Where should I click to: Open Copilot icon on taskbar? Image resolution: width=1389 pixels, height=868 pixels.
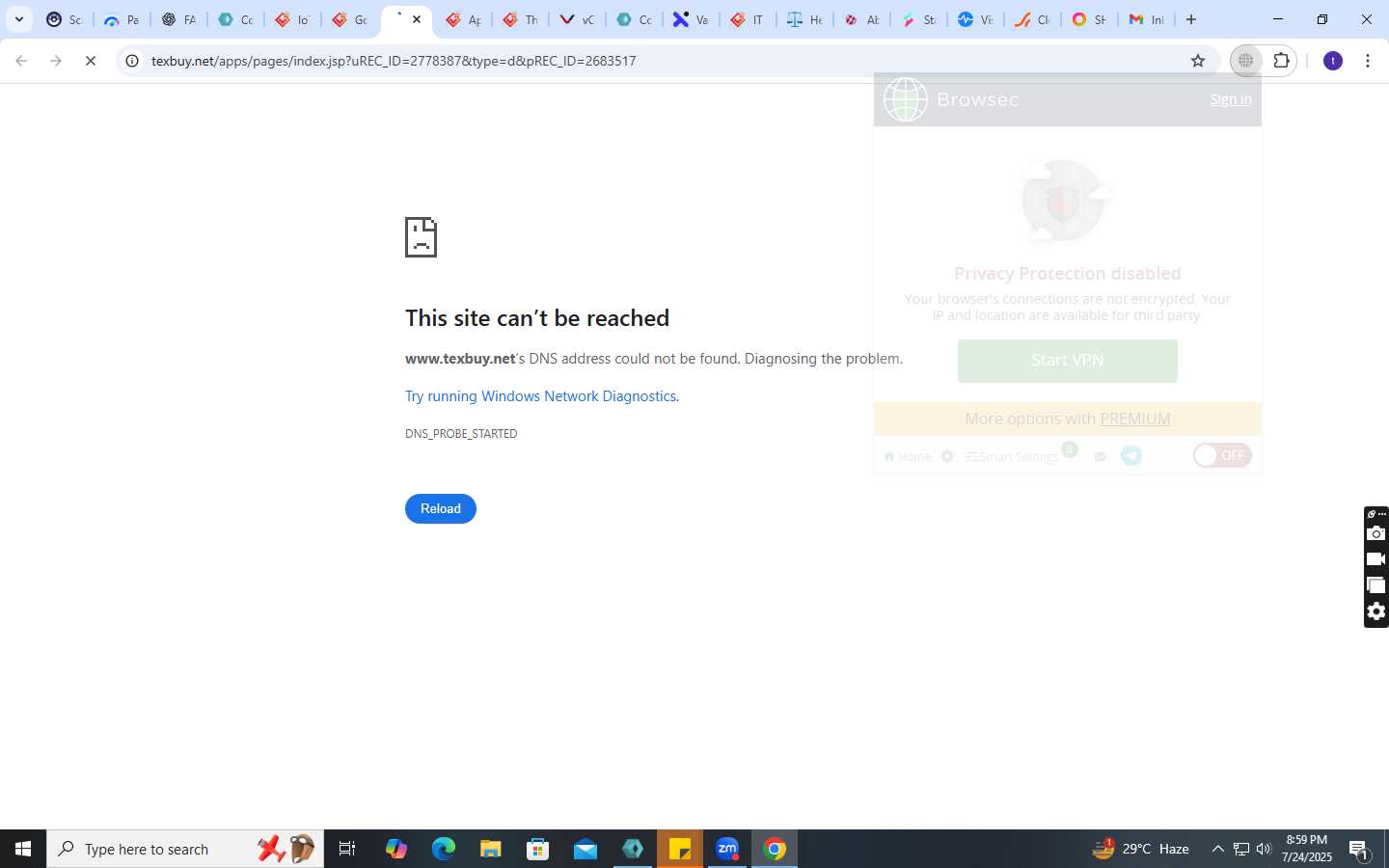(396, 849)
